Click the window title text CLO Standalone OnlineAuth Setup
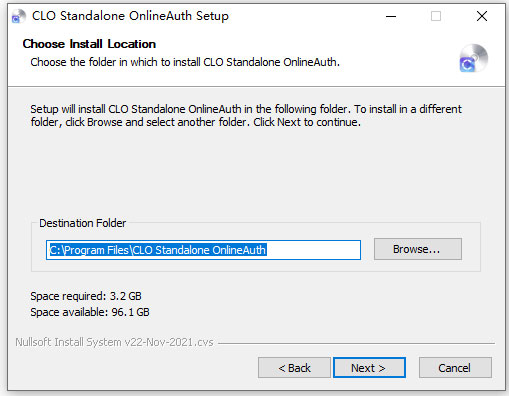 click(130, 16)
